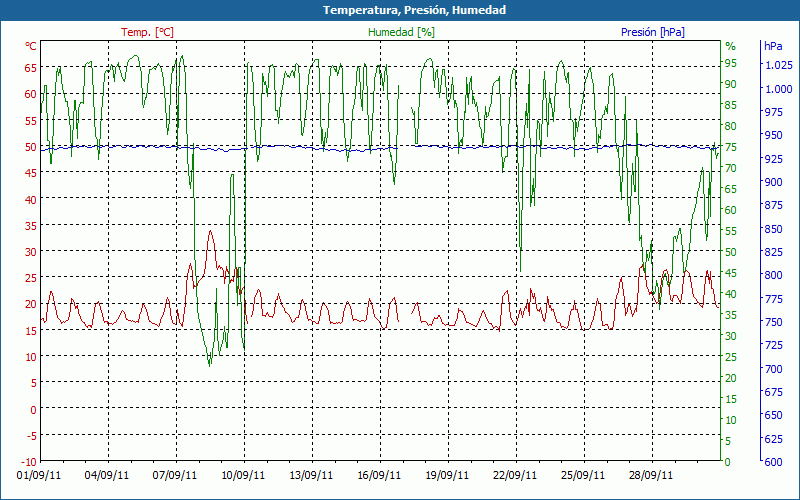Viewport: 800px width, 500px height.
Task: Click the '%' unit label on humidity axis
Action: pos(731,46)
